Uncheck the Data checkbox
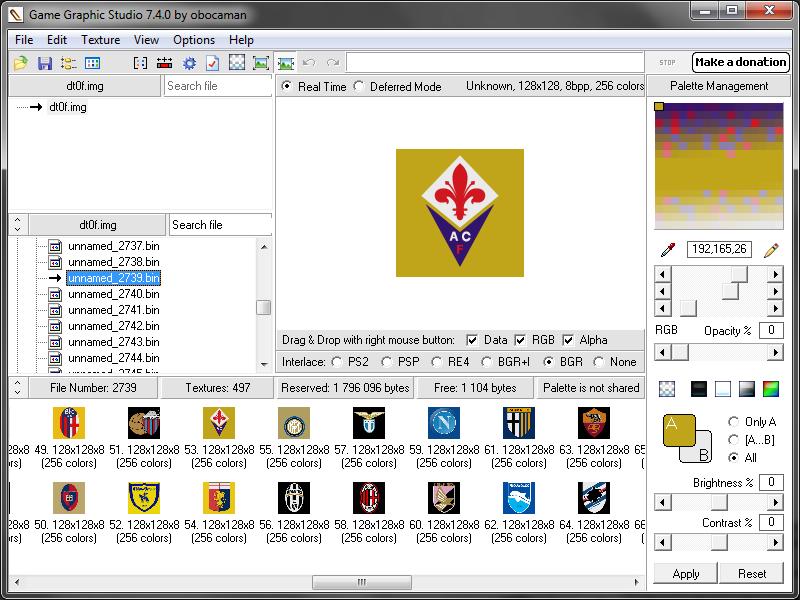Image resolution: width=800 pixels, height=600 pixels. (x=472, y=340)
